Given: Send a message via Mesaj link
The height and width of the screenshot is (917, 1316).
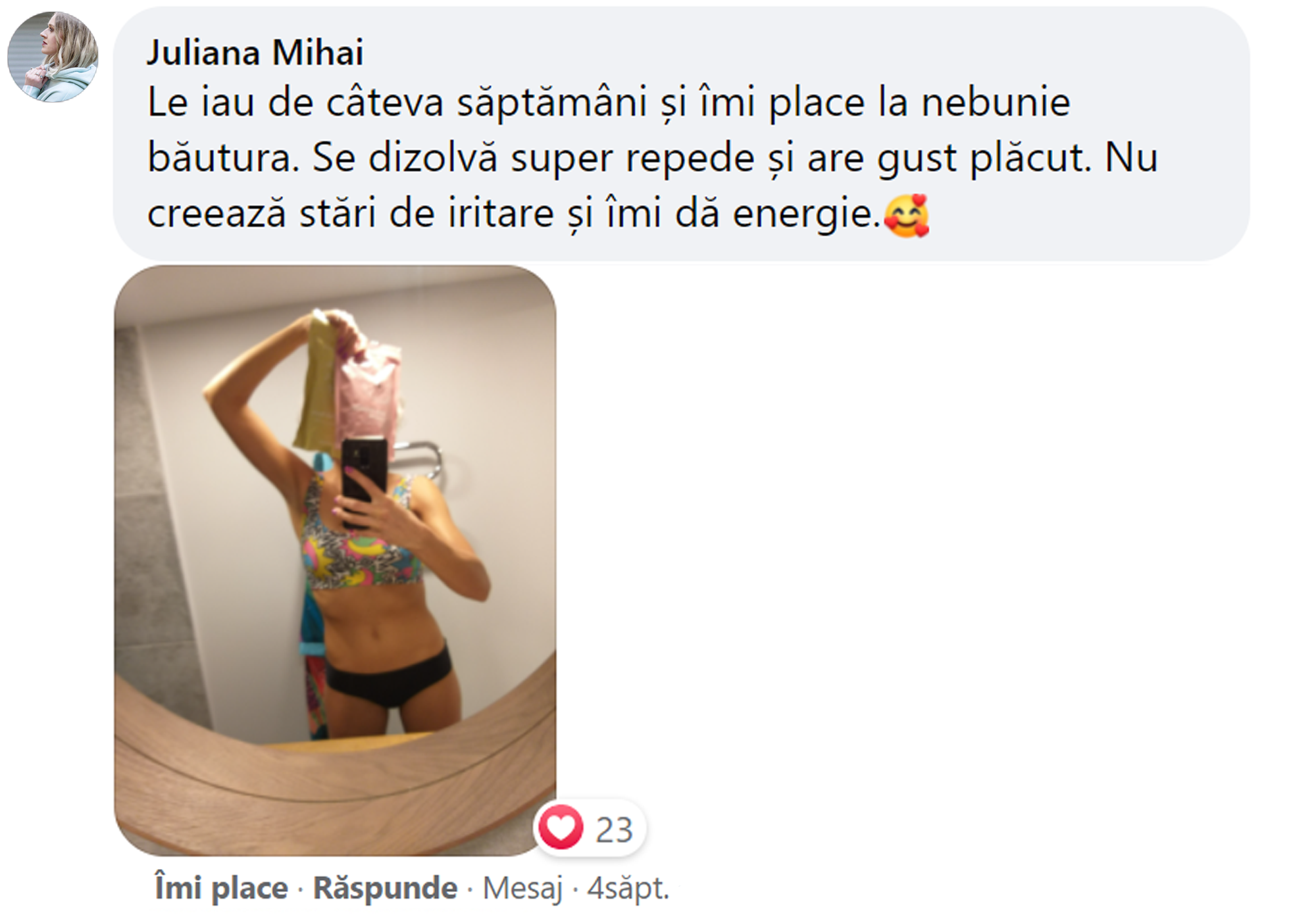Looking at the screenshot, I should click(x=522, y=888).
